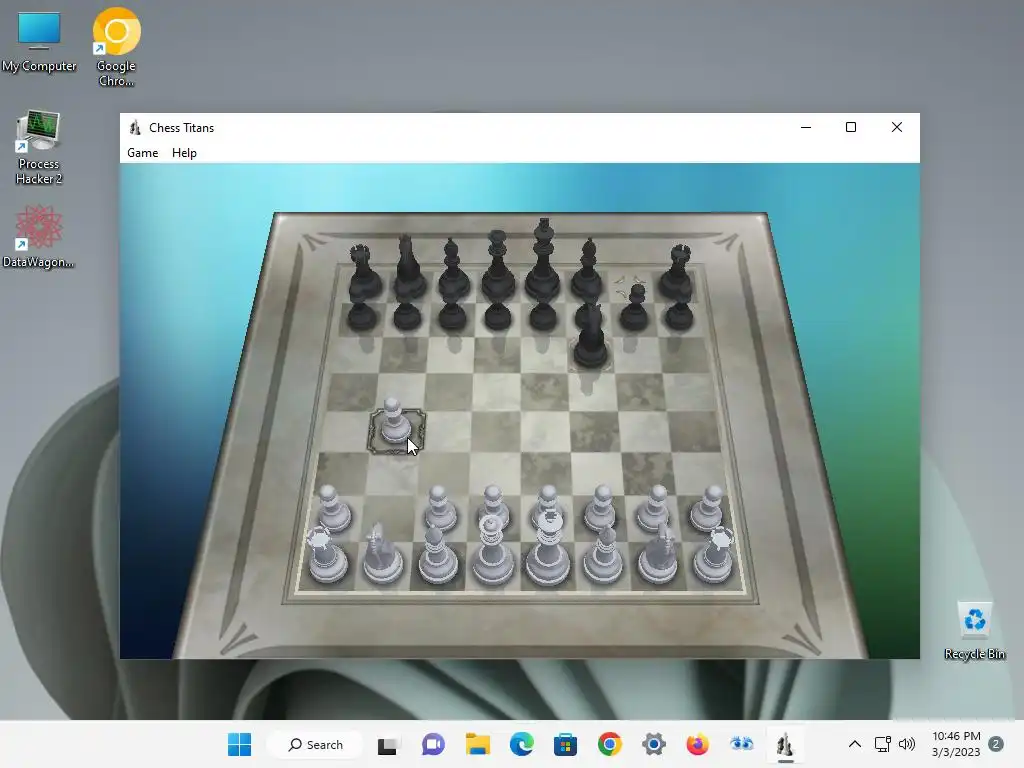Select the white bishop on f1
Screen dimensions: 1024x768
pos(603,555)
